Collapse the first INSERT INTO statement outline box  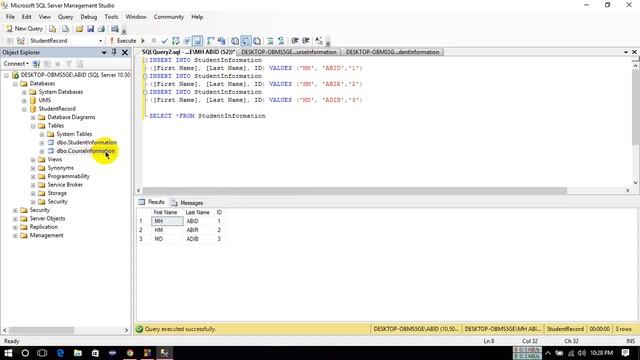click(145, 60)
